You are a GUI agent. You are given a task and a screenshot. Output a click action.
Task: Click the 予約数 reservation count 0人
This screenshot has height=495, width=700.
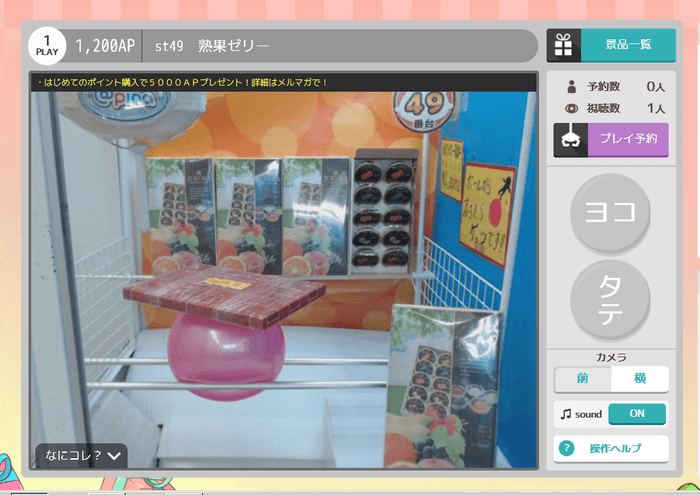point(655,86)
